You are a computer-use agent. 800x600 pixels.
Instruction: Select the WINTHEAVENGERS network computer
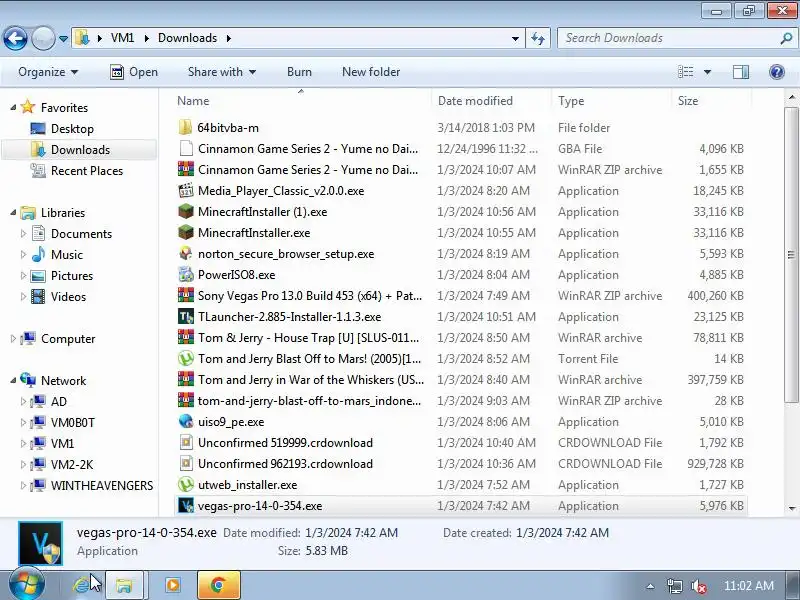tap(102, 485)
